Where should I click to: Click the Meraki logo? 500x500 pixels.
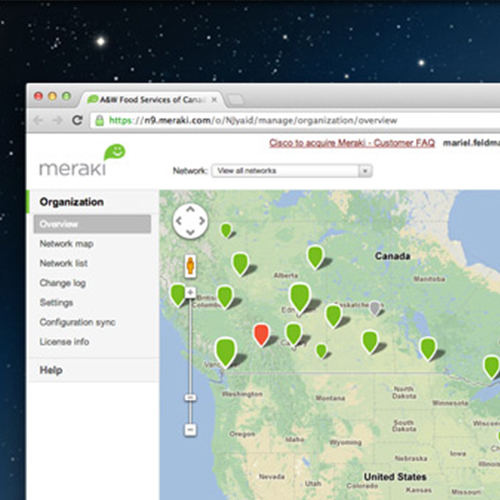82,161
